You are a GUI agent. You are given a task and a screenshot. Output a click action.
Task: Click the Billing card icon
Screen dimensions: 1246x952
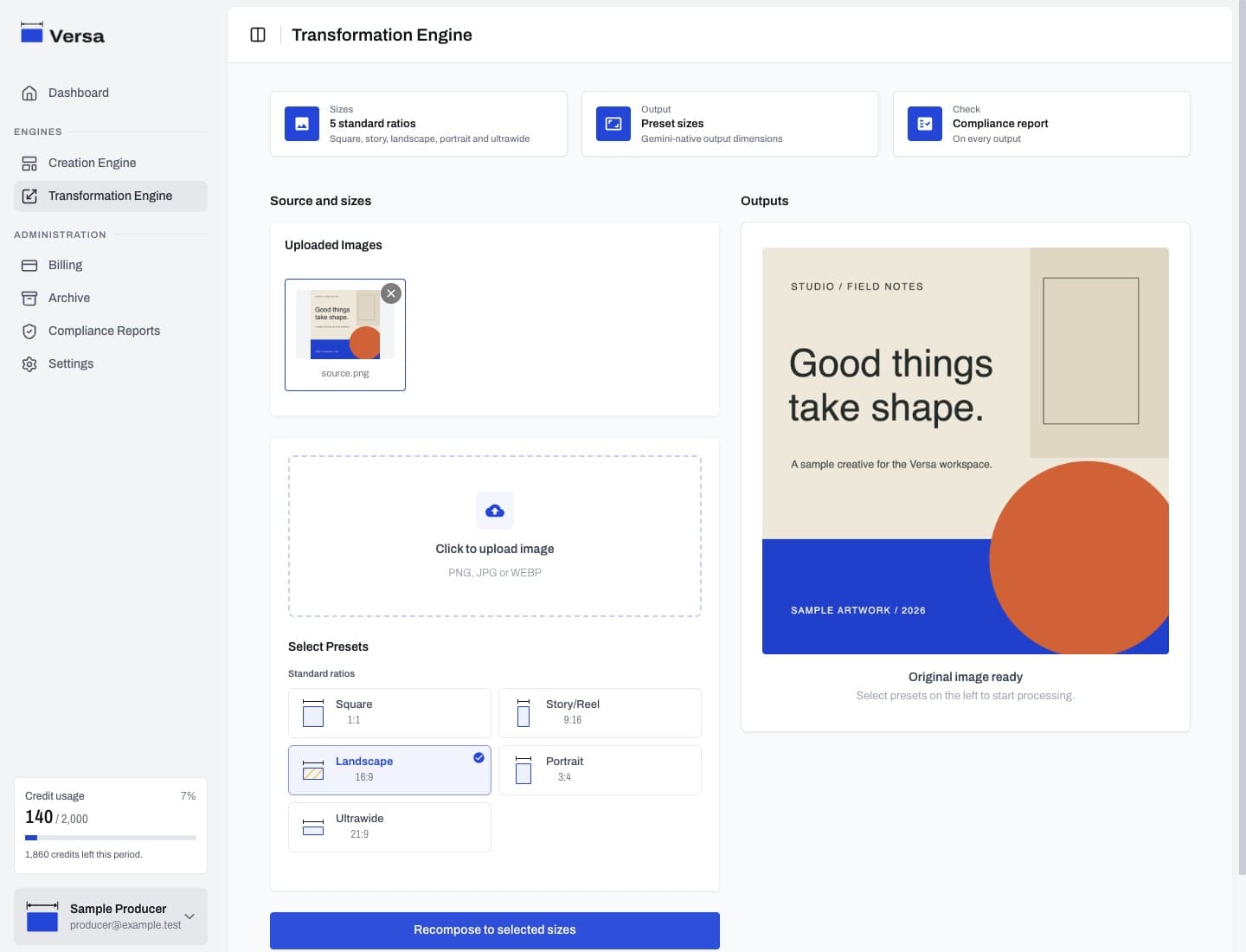click(29, 265)
